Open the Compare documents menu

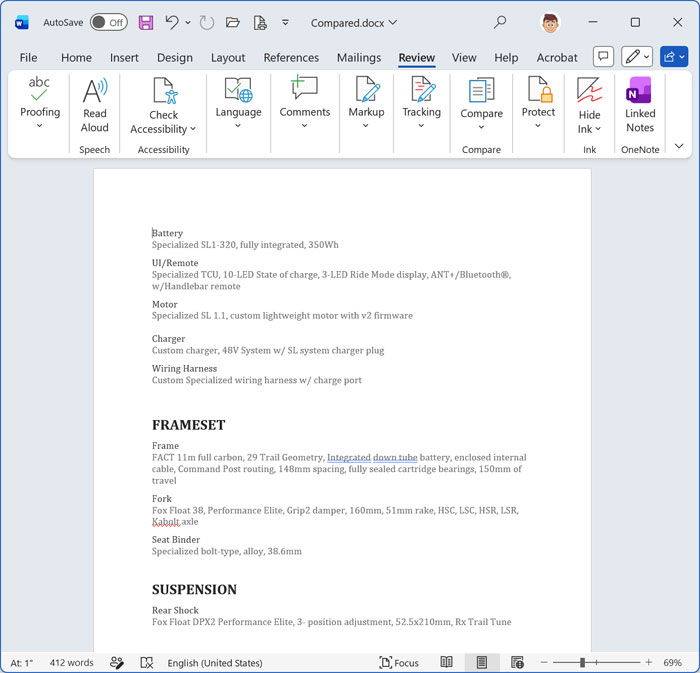click(481, 104)
